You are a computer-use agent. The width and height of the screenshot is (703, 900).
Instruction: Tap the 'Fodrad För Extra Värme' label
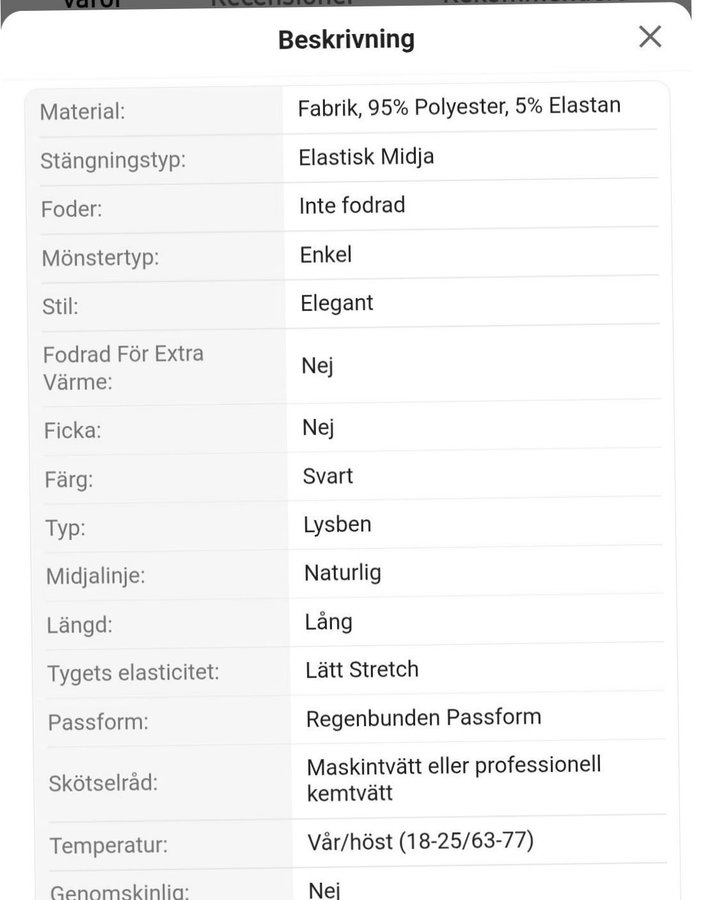pyautogui.click(x=122, y=367)
